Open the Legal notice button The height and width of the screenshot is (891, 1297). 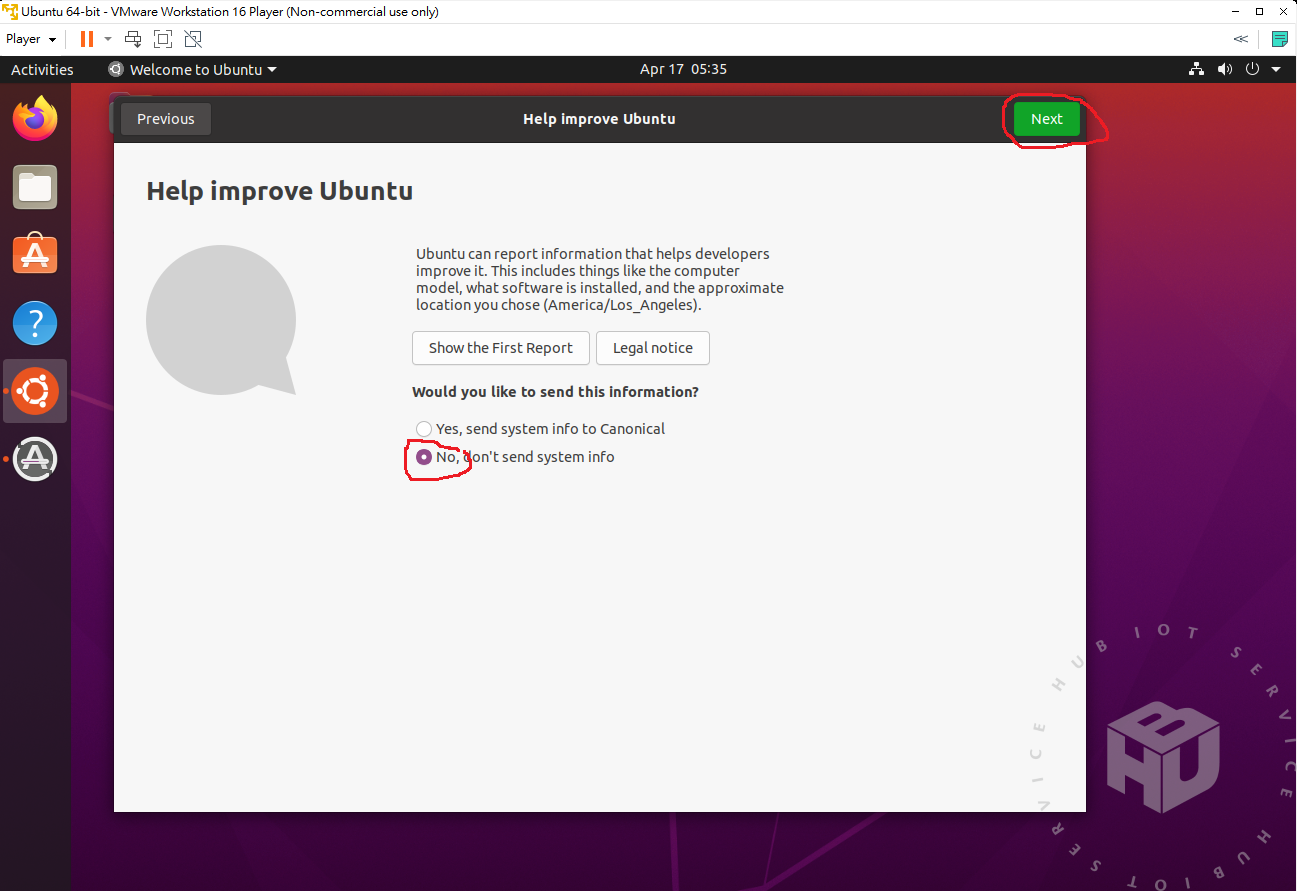tap(653, 348)
